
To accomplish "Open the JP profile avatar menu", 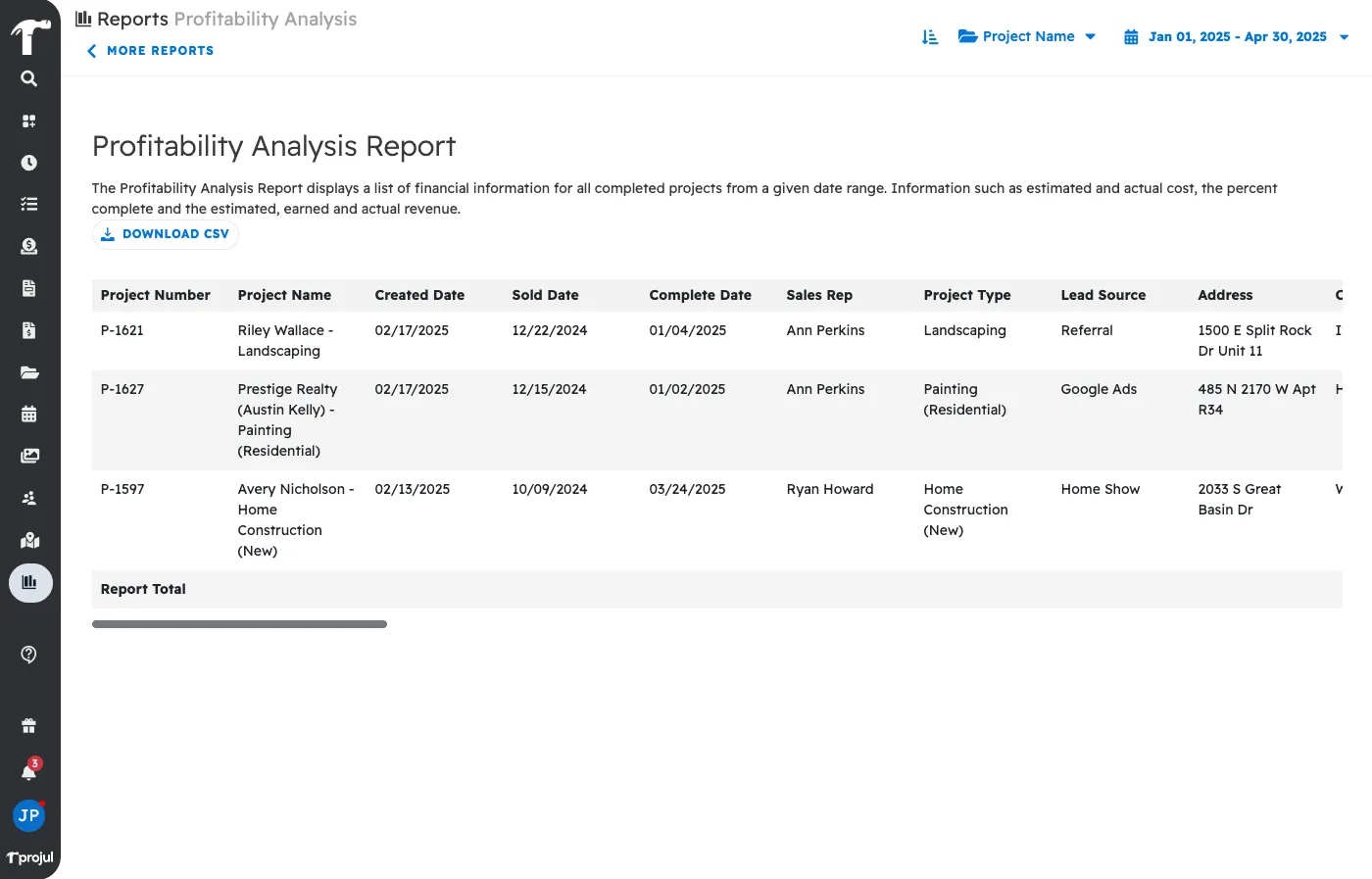I will click(x=28, y=815).
